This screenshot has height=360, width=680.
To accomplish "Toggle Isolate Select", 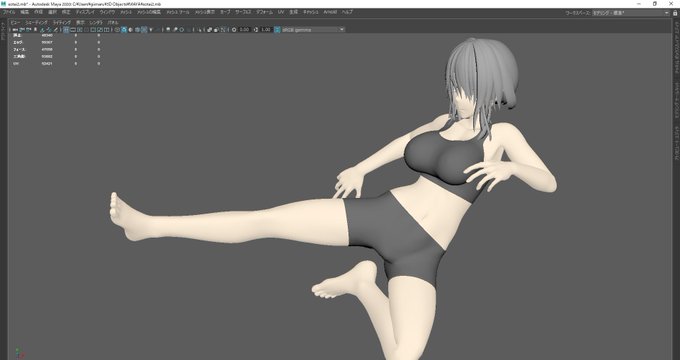I will coord(200,29).
